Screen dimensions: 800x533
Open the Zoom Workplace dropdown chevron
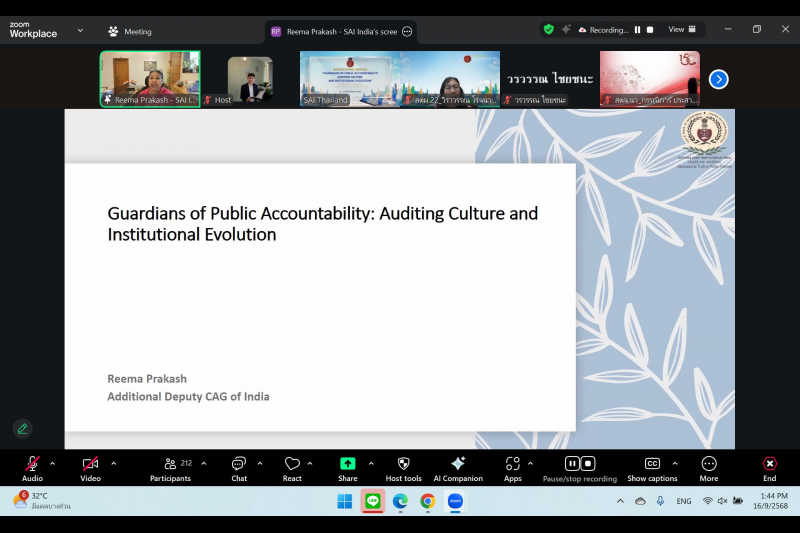pos(80,31)
